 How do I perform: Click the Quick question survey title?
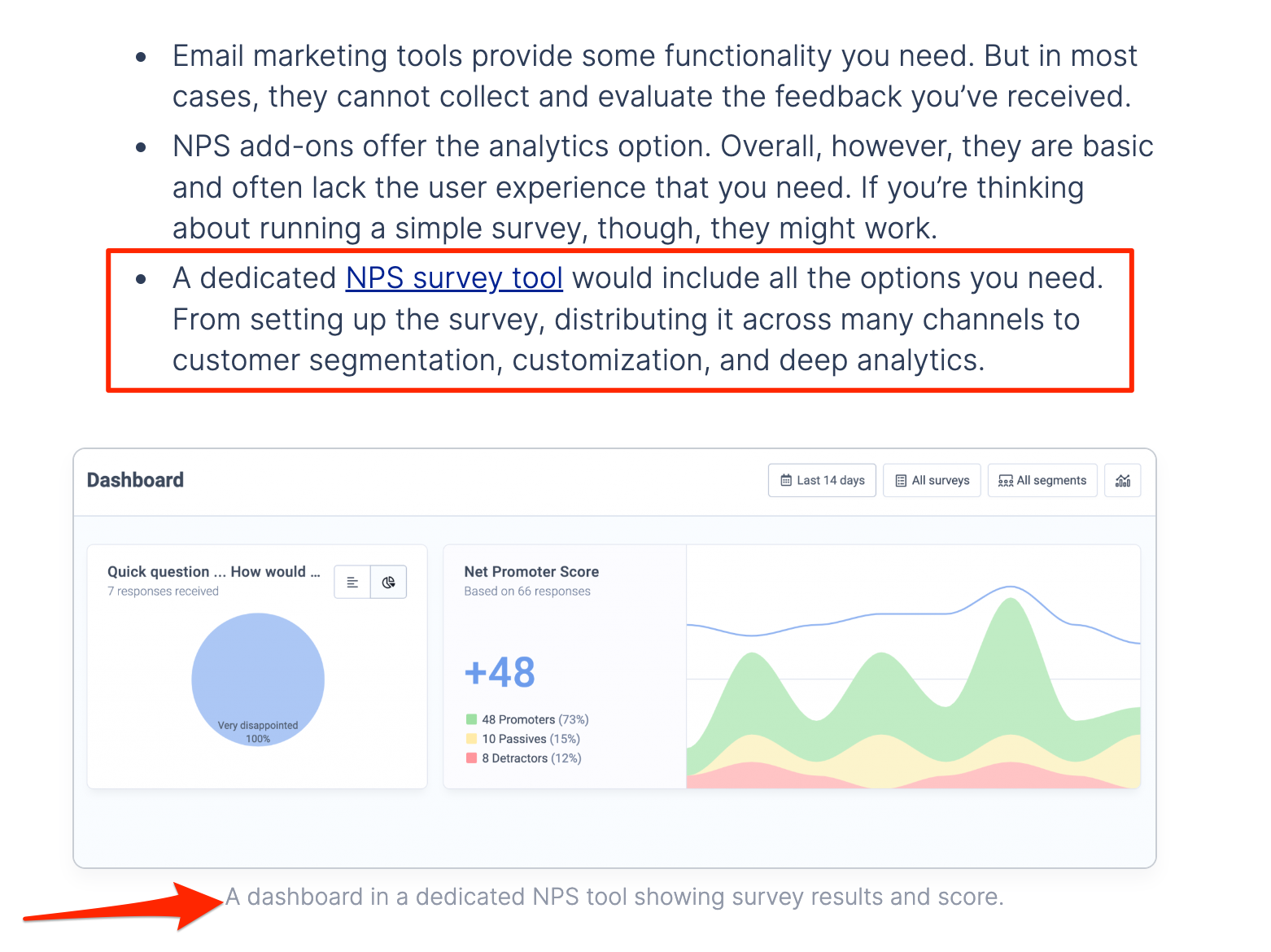coord(213,571)
